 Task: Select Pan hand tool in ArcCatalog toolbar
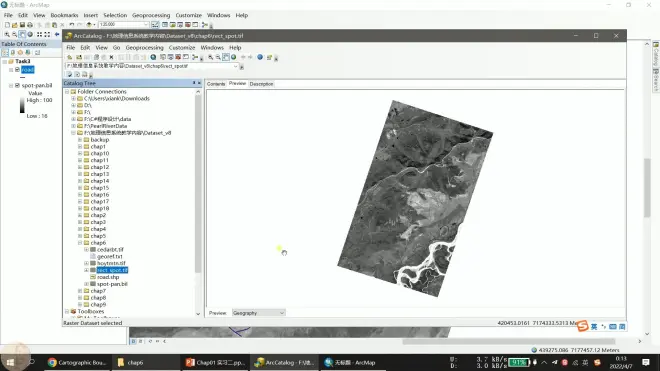point(226,57)
